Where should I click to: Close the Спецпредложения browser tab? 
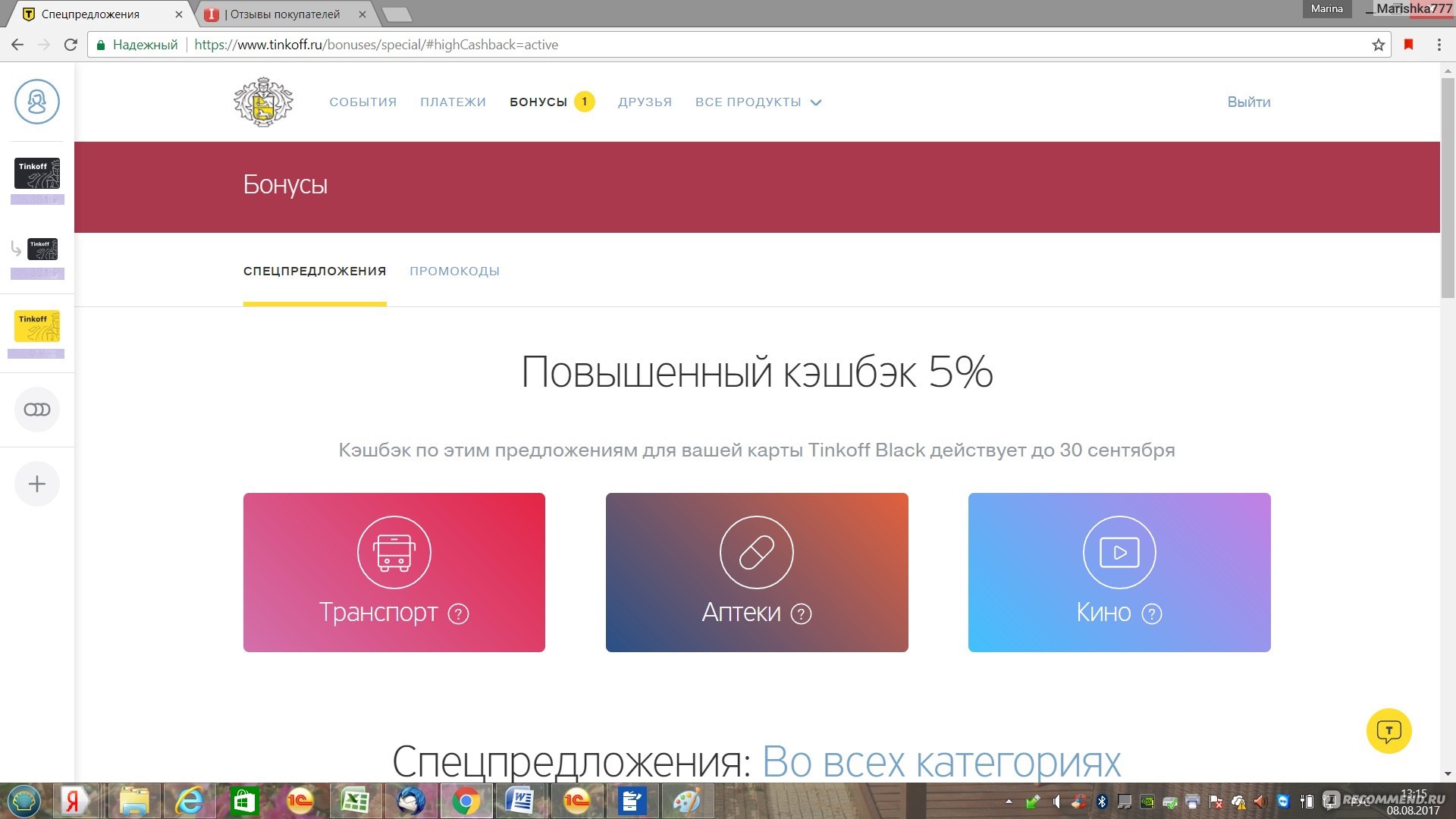point(179,14)
